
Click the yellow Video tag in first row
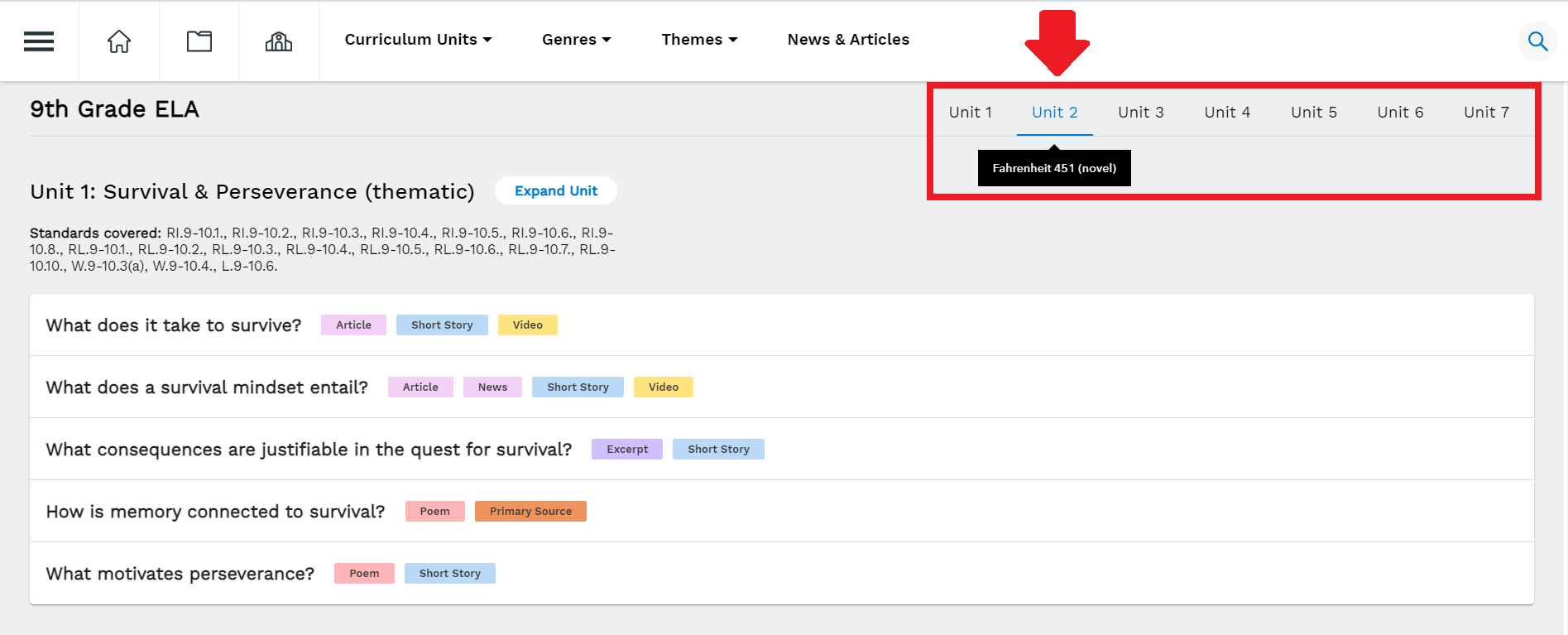tap(527, 325)
